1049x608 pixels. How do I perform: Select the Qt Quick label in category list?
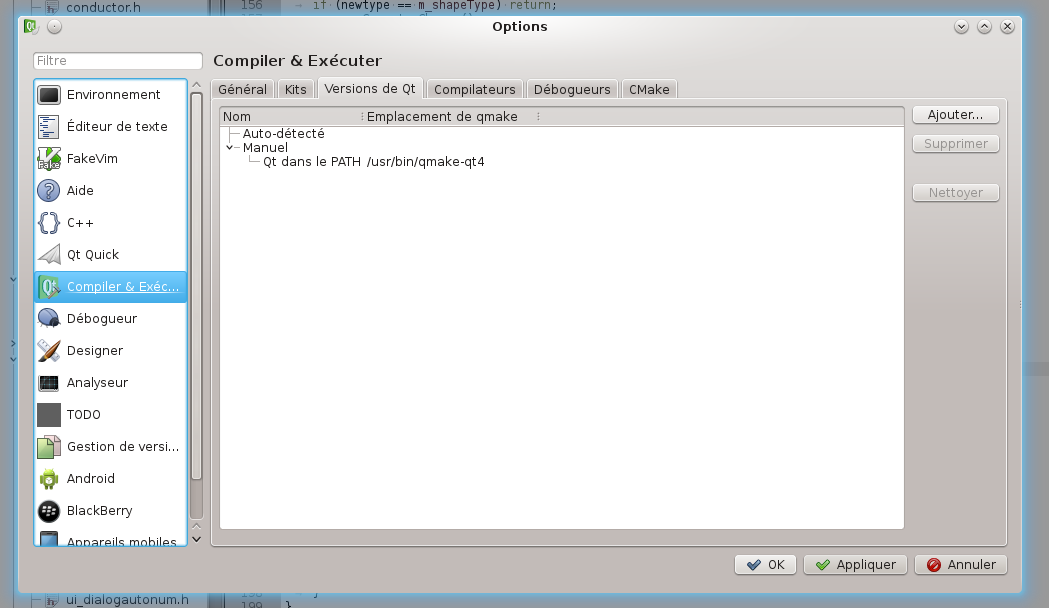(93, 254)
